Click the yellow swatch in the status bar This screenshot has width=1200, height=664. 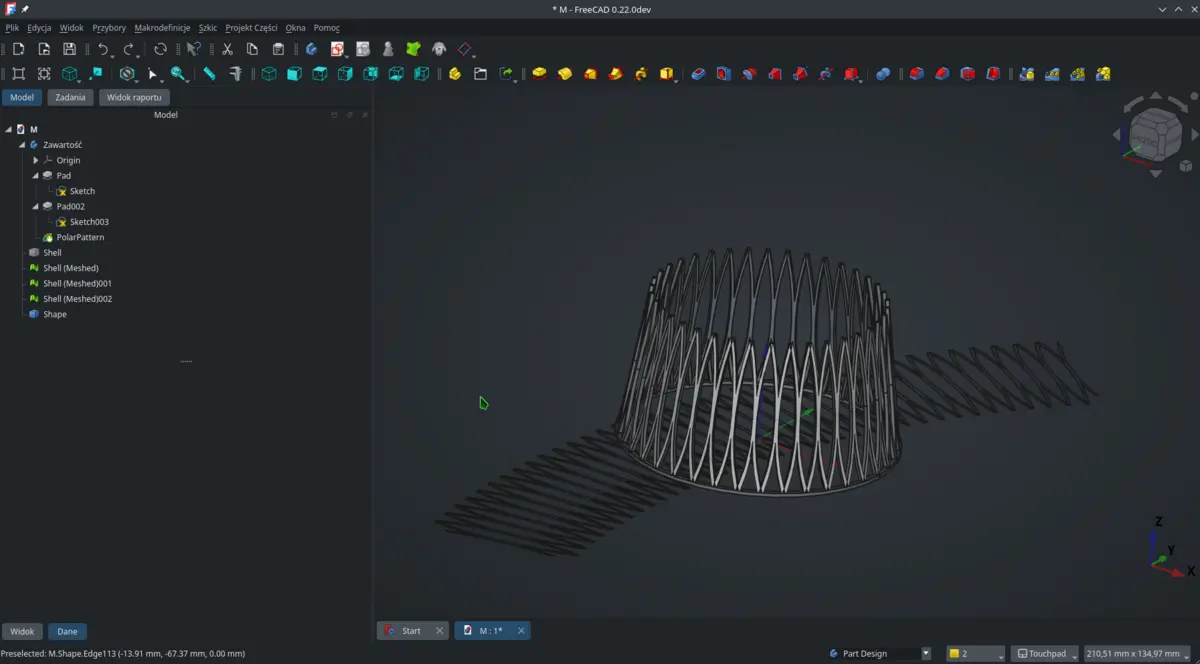(x=953, y=653)
